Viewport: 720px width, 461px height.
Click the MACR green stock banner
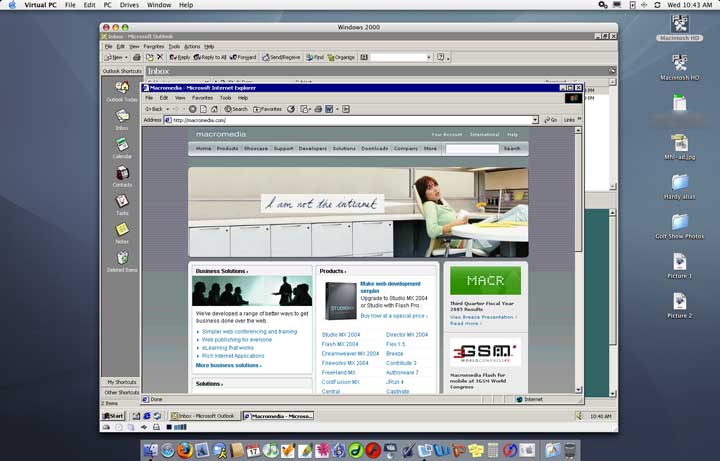point(485,281)
